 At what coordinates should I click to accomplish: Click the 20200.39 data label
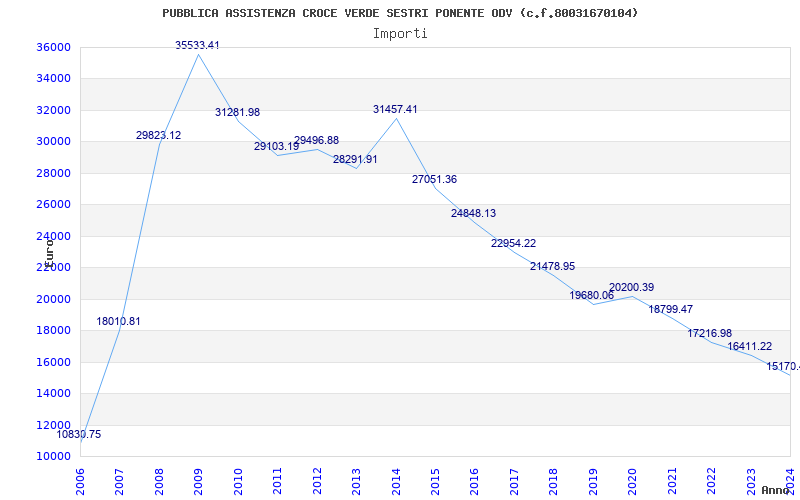coord(631,288)
